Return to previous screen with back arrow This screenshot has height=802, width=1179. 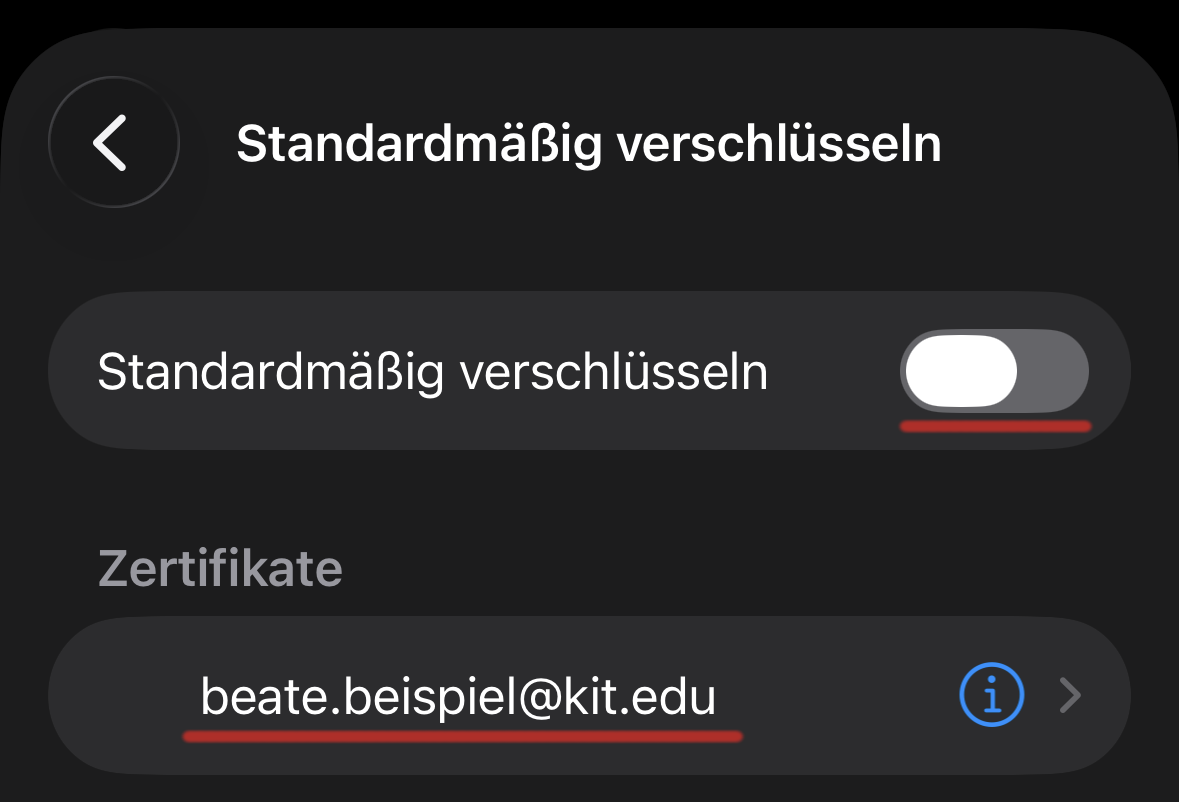coord(113,142)
